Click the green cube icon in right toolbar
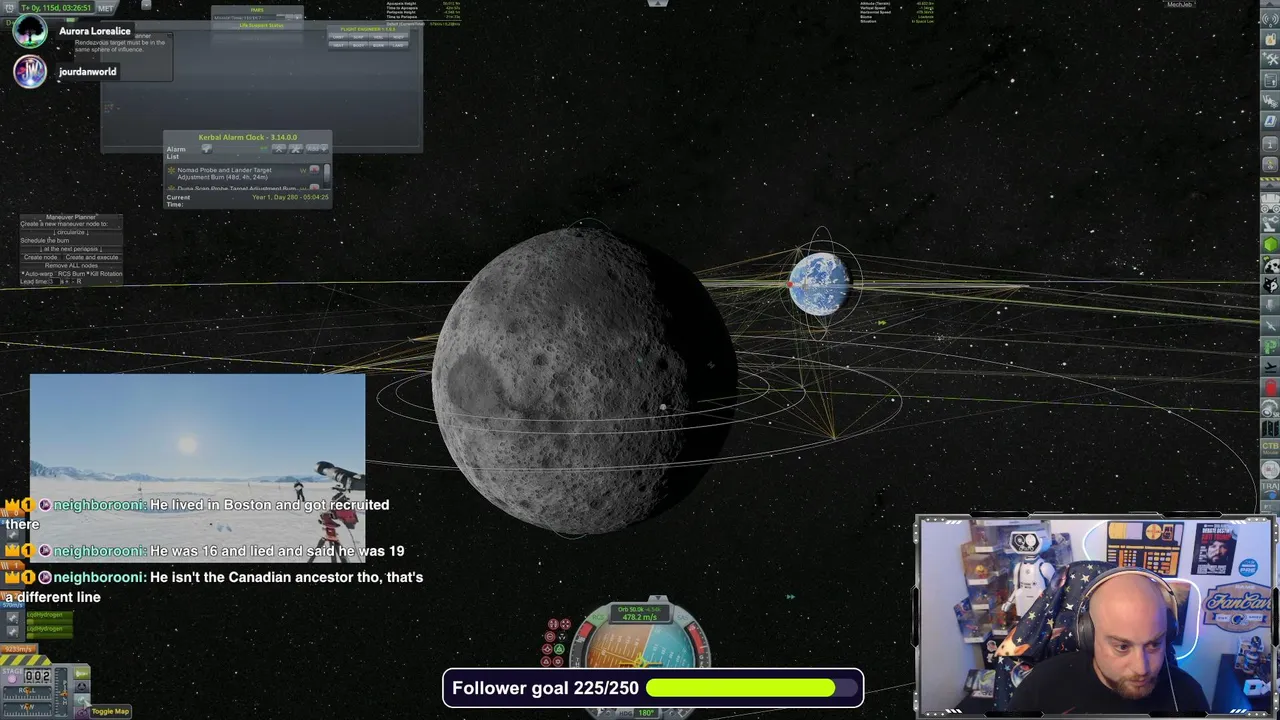Viewport: 1280px width, 720px height. pos(1270,245)
